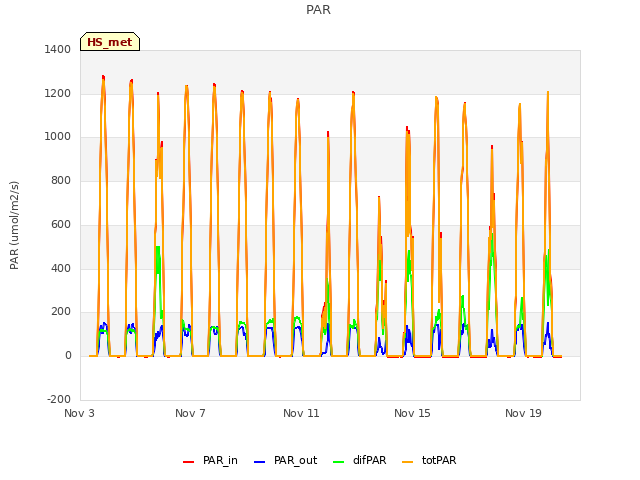Click the PAR chart title
Screen dimensions: 640x480
click(318, 10)
